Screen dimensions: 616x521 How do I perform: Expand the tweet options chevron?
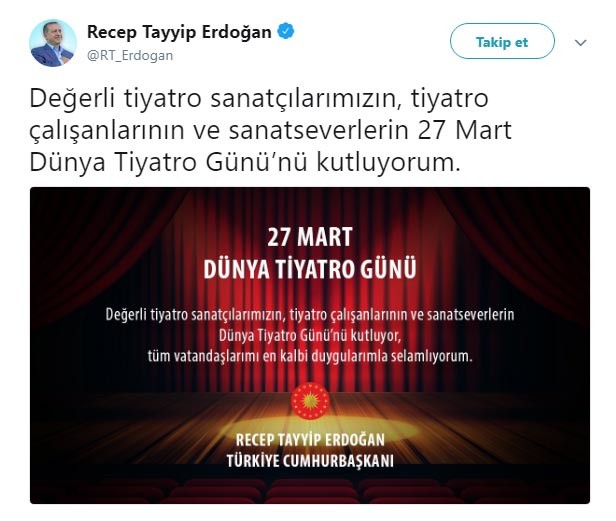coord(581,42)
